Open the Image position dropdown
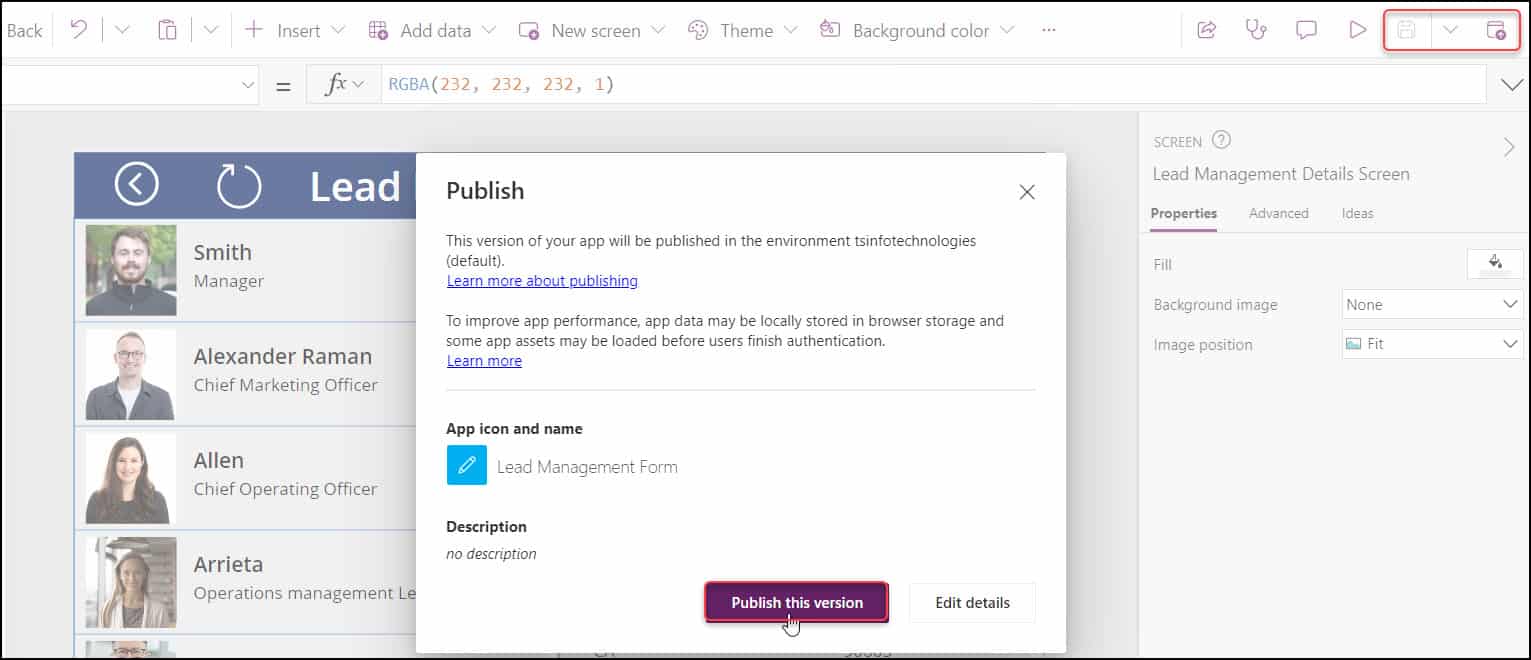Image resolution: width=1531 pixels, height=660 pixels. (1432, 343)
